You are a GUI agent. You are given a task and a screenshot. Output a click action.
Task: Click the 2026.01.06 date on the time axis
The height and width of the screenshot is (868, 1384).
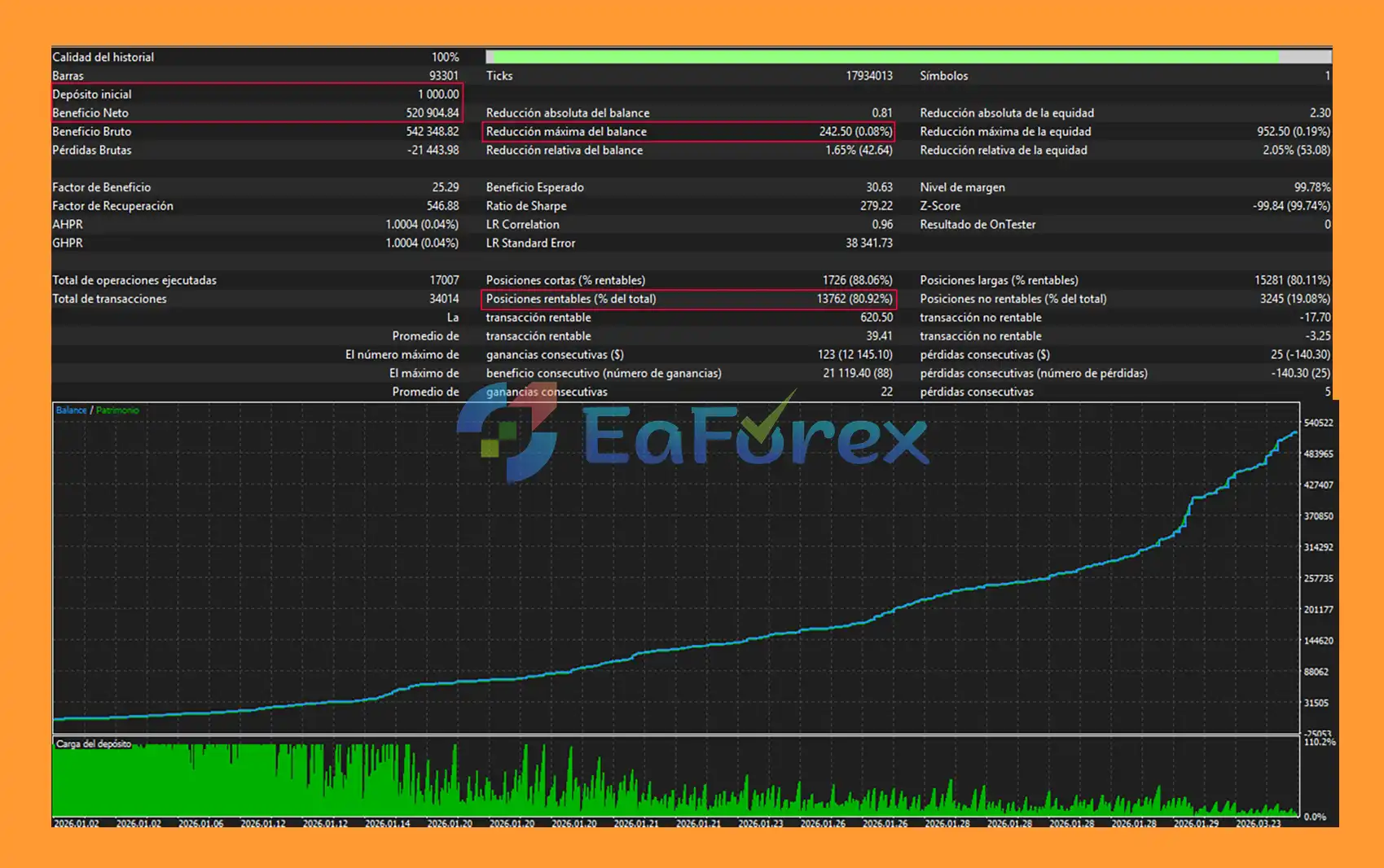tap(200, 823)
